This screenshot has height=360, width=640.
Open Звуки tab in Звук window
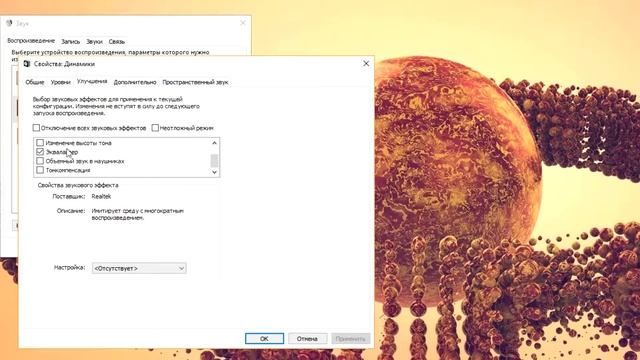click(x=94, y=42)
